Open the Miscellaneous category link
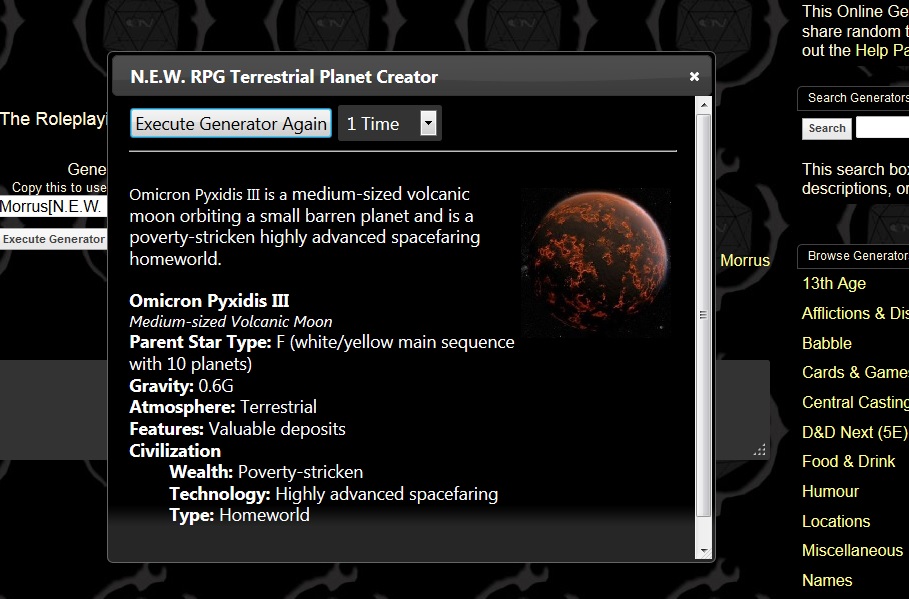Screen dimensions: 909x599 click(852, 550)
